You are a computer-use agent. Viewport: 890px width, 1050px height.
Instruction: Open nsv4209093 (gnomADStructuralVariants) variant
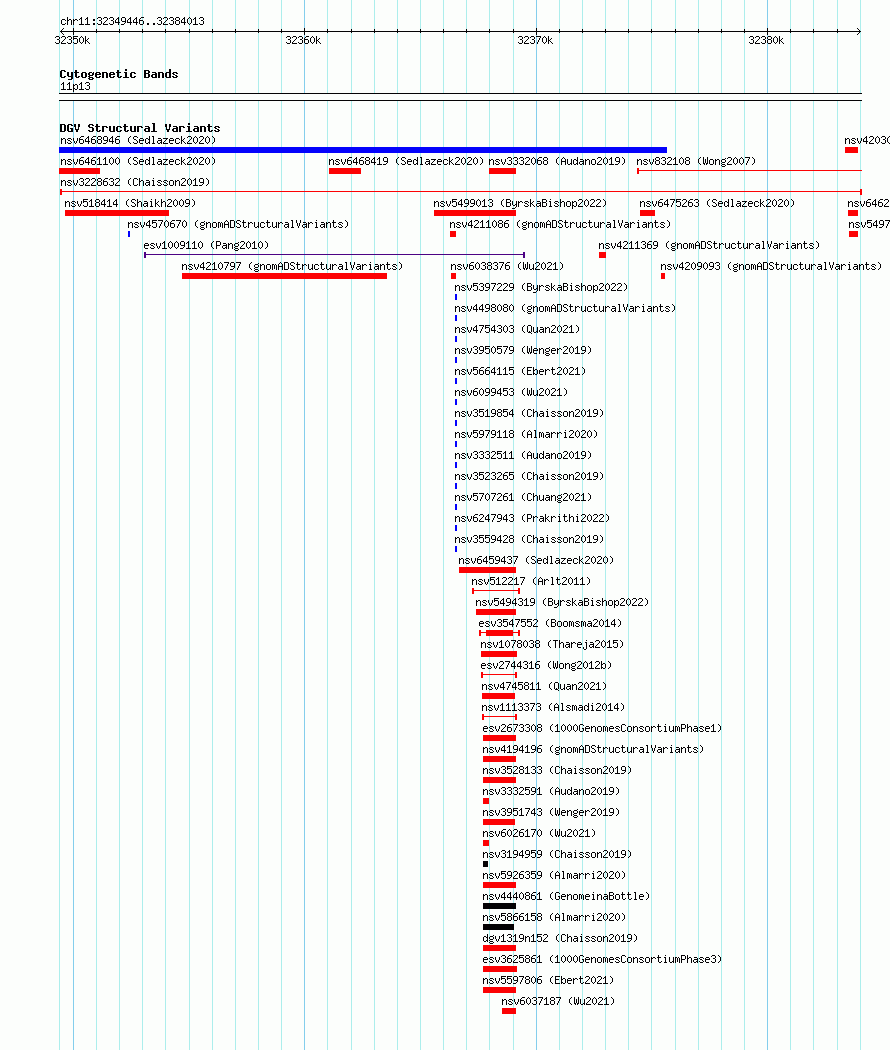[771, 267]
